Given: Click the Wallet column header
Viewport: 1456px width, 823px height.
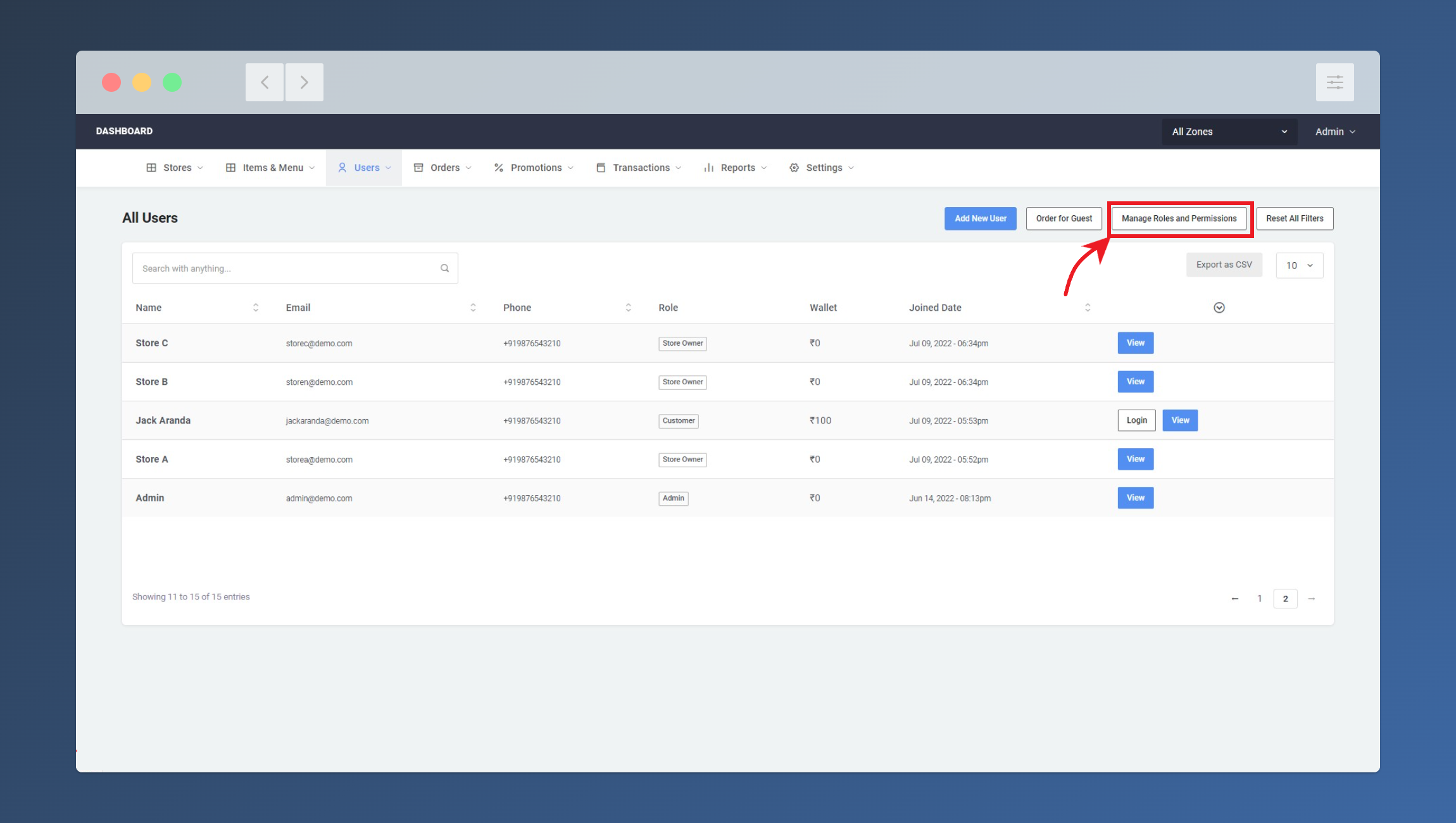Looking at the screenshot, I should [823, 308].
